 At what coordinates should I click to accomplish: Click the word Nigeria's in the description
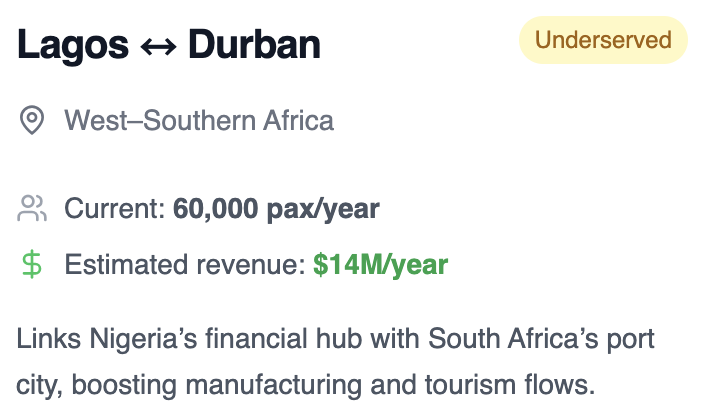point(143,339)
